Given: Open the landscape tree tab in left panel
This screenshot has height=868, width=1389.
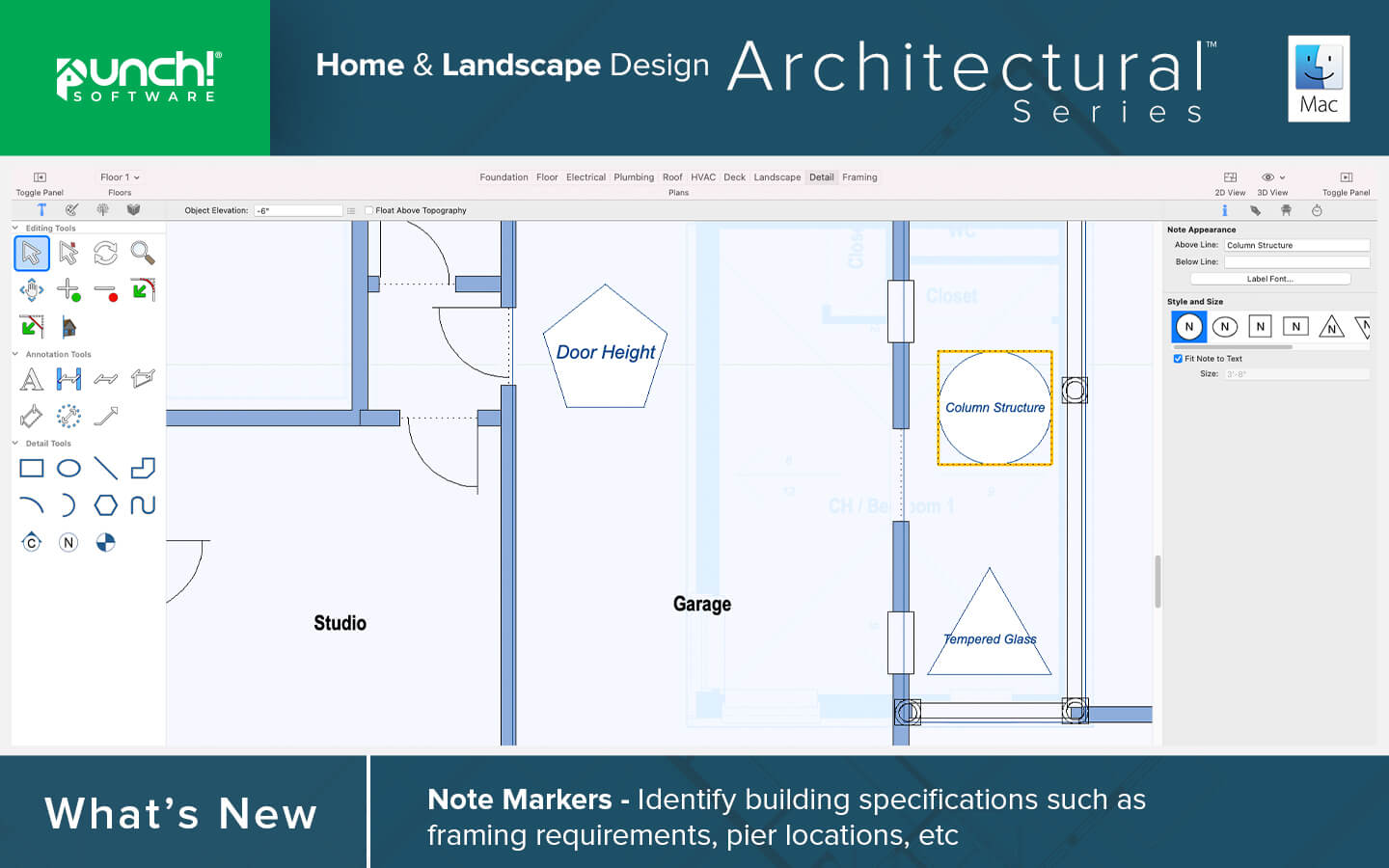Looking at the screenshot, I should (x=102, y=209).
